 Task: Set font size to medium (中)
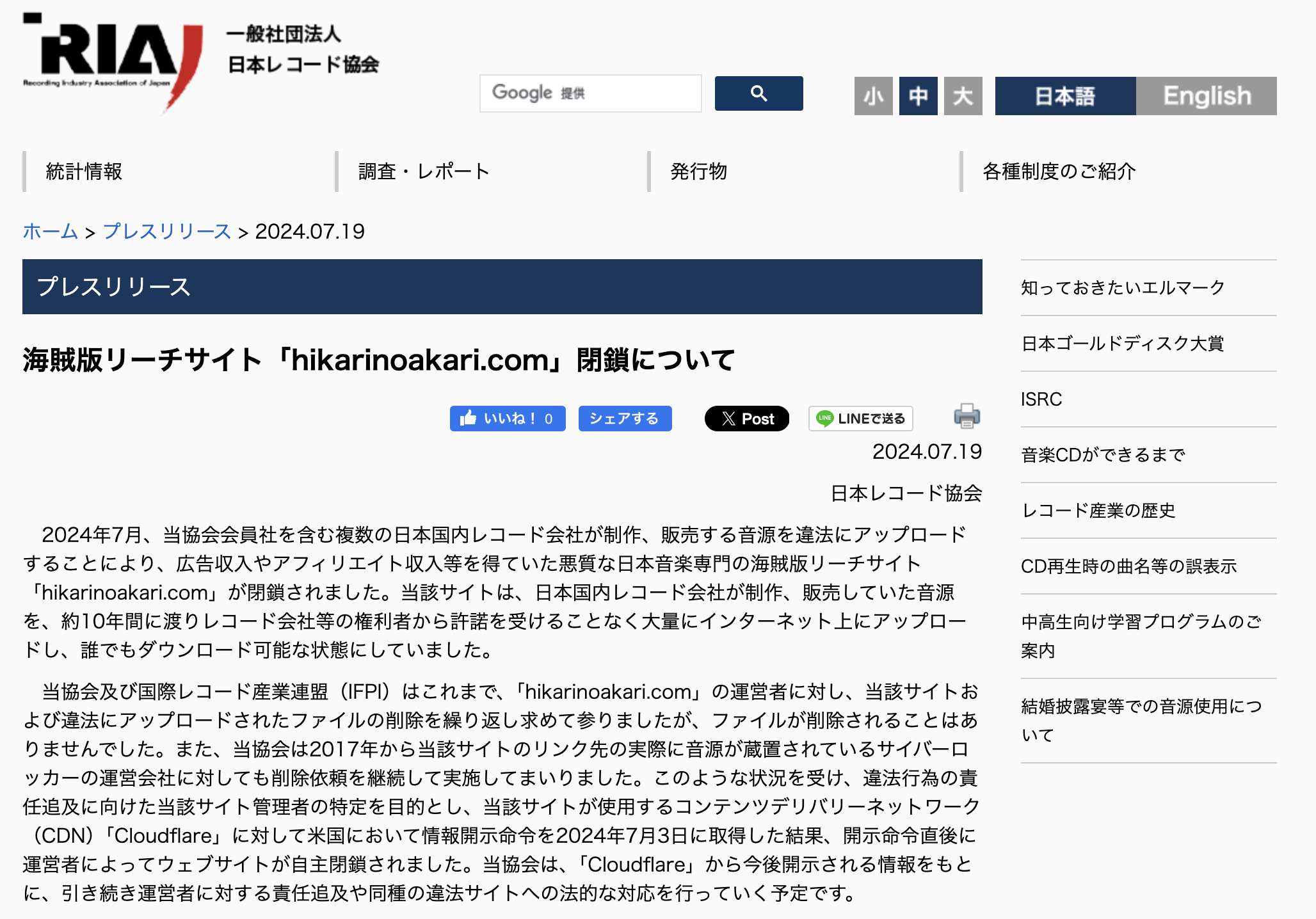click(918, 96)
